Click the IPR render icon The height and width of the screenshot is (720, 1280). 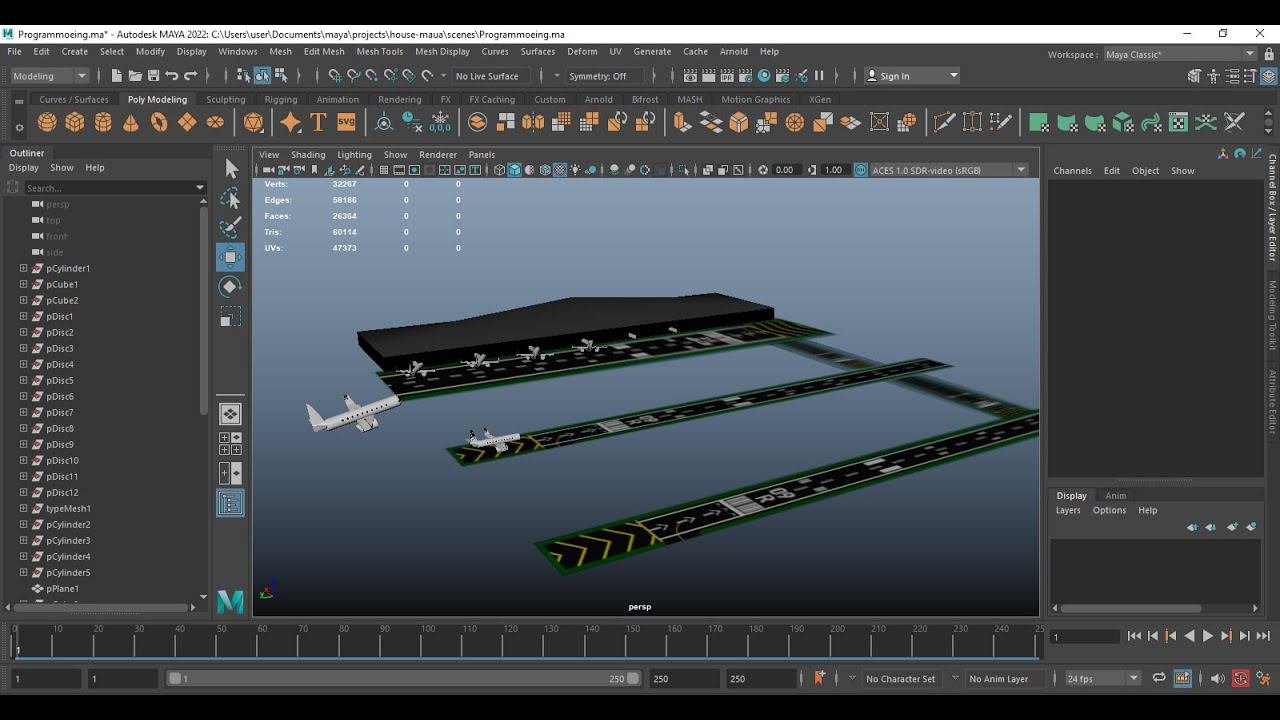pyautogui.click(x=727, y=76)
